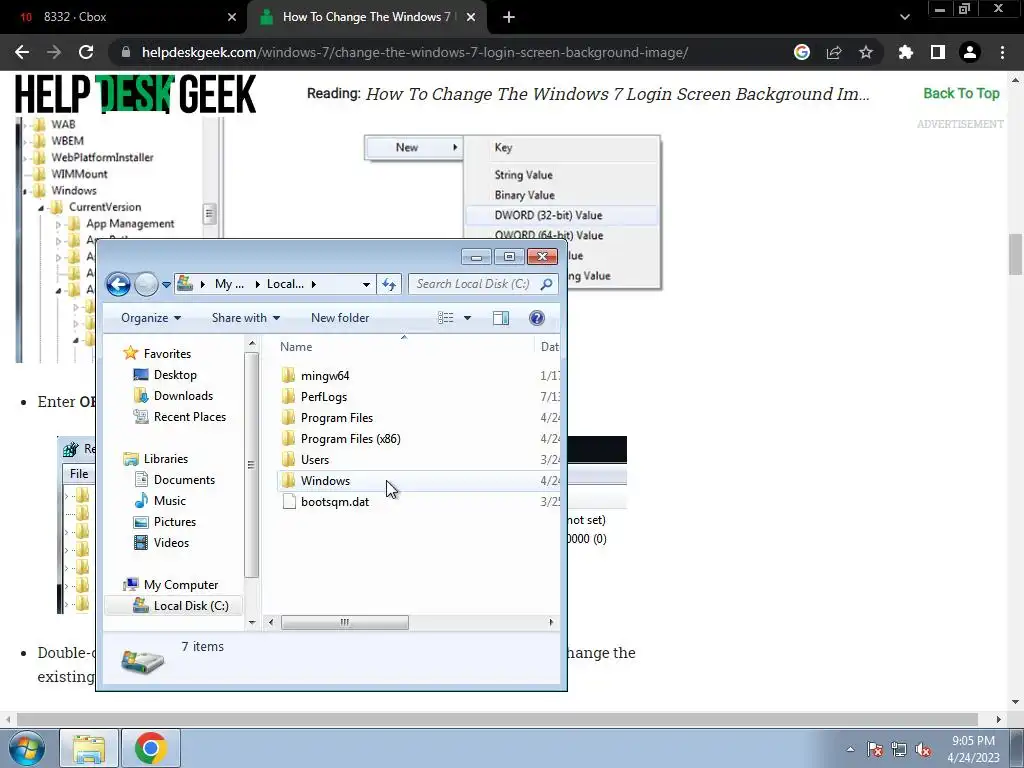Click the New folder button
The width and height of the screenshot is (1024, 768).
340,318
